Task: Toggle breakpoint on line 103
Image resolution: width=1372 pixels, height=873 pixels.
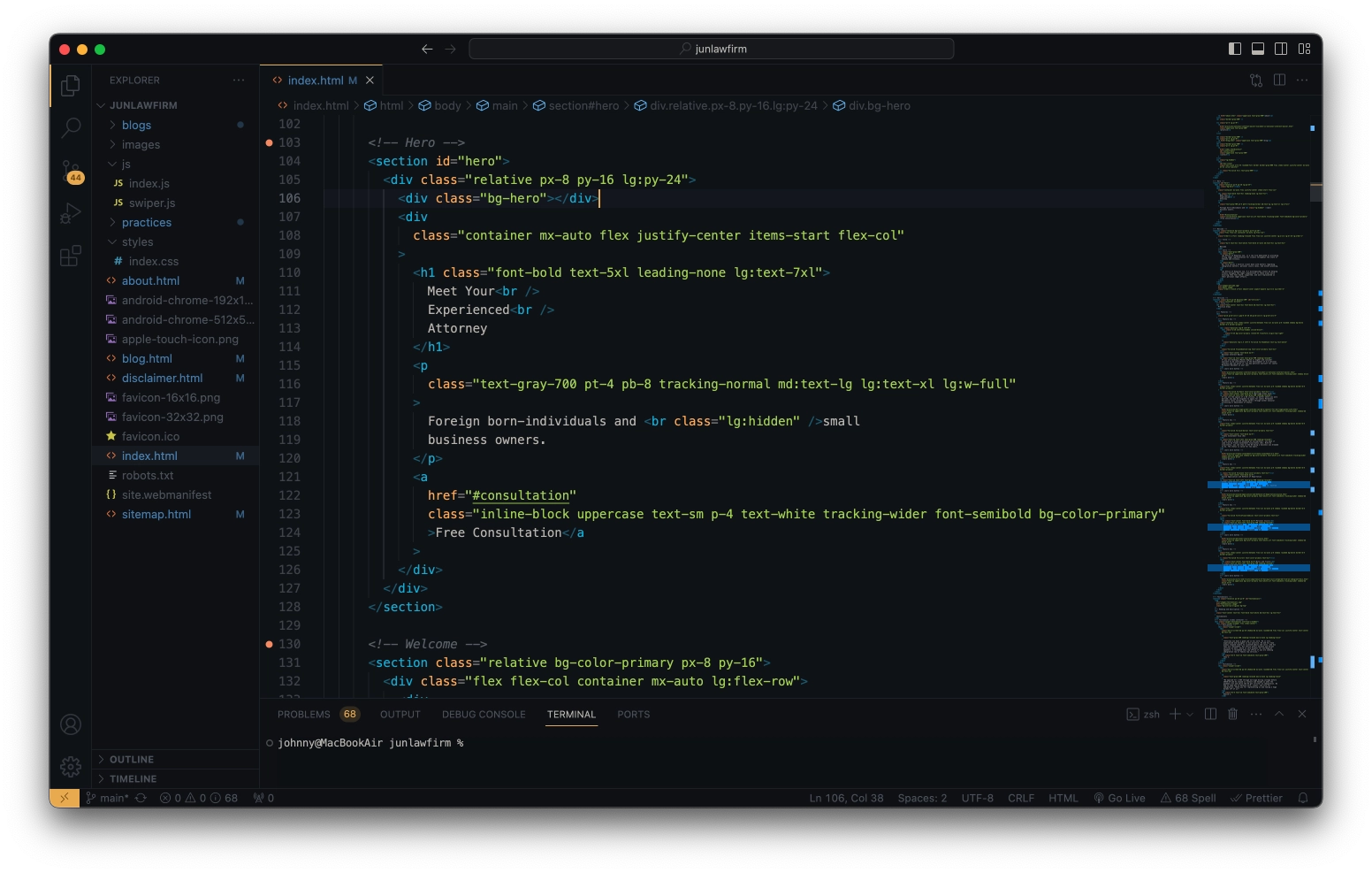Action: point(269,142)
